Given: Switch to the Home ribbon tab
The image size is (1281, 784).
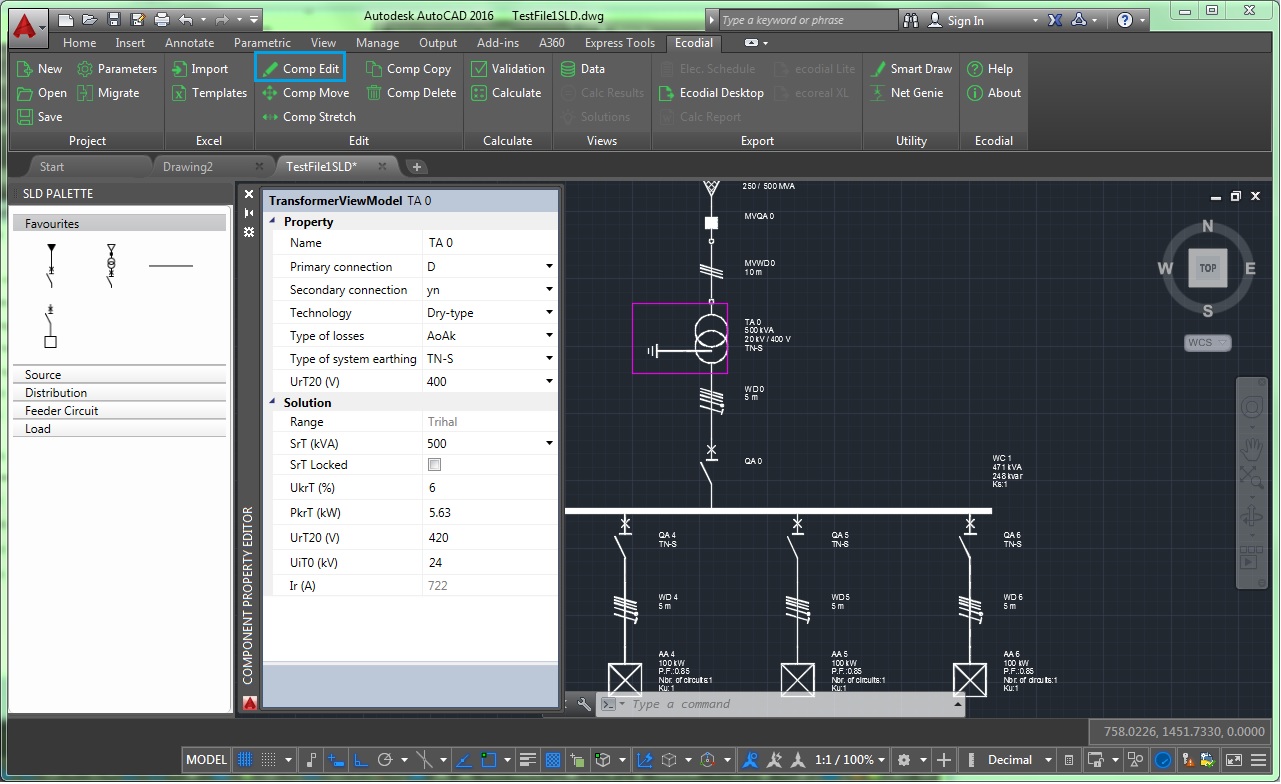Looking at the screenshot, I should 79,43.
